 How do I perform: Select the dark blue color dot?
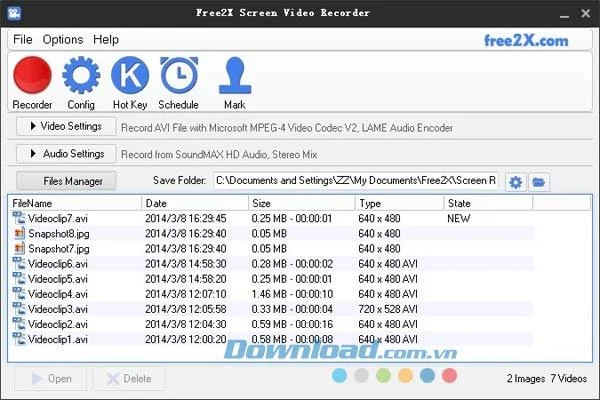click(427, 376)
